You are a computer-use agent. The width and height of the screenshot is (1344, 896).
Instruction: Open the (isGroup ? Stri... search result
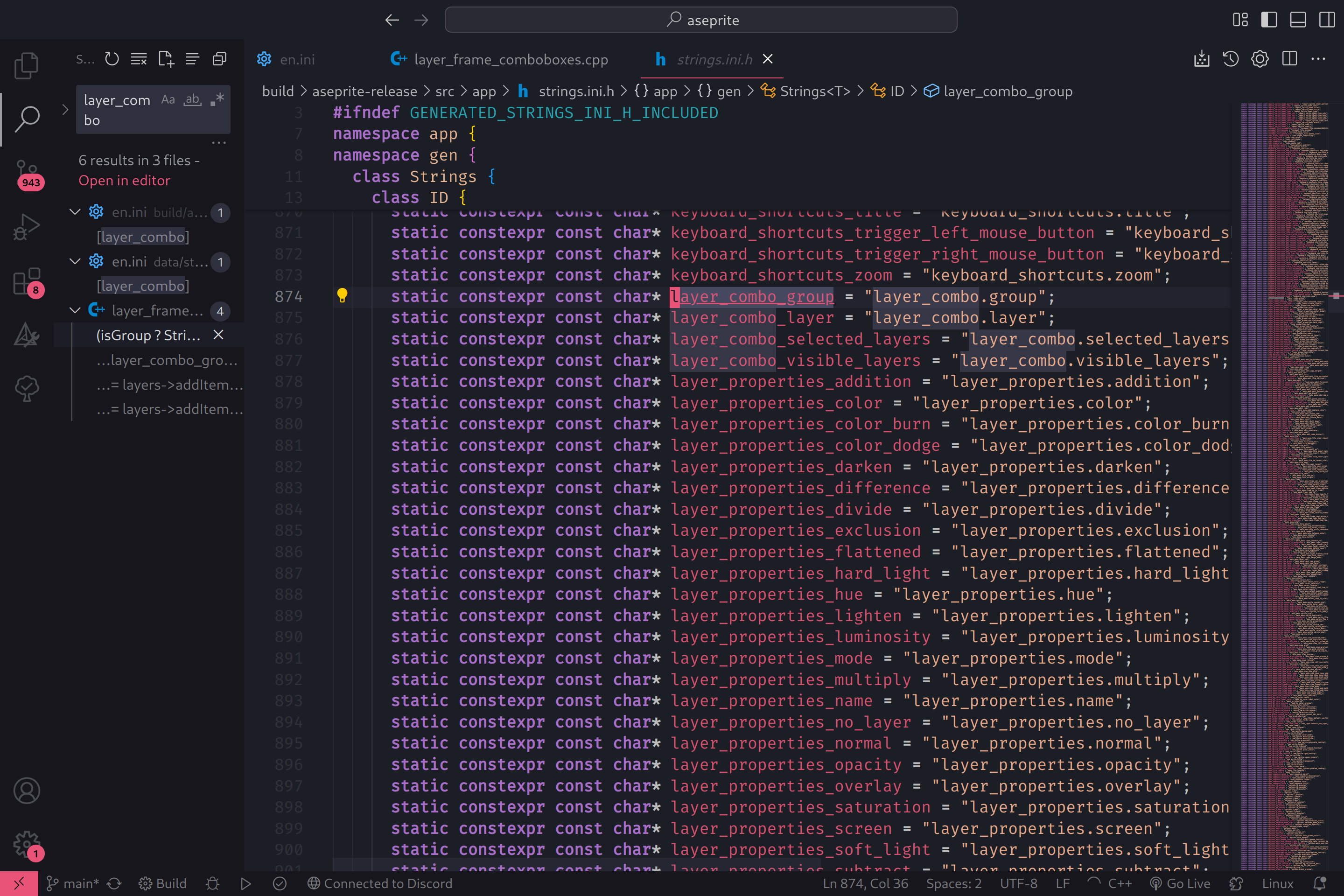148,335
